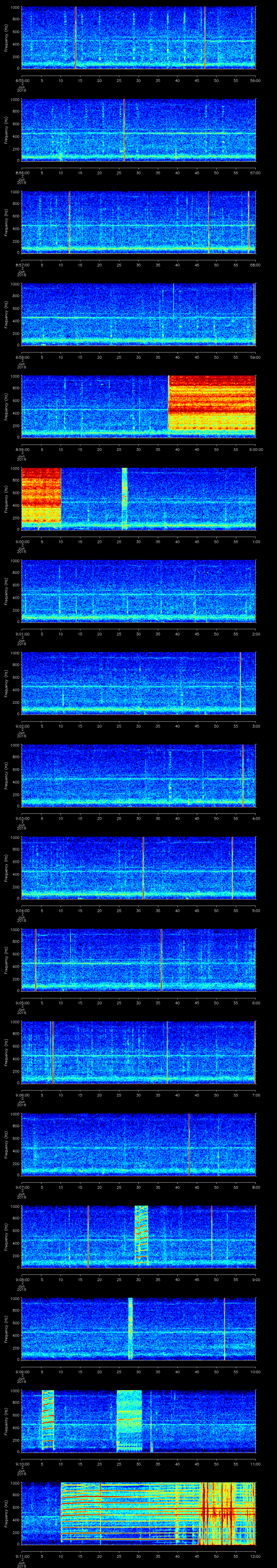Open the spectrogram panel starting at 9:03:00
This screenshot has width=277, height=1568.
click(138, 775)
